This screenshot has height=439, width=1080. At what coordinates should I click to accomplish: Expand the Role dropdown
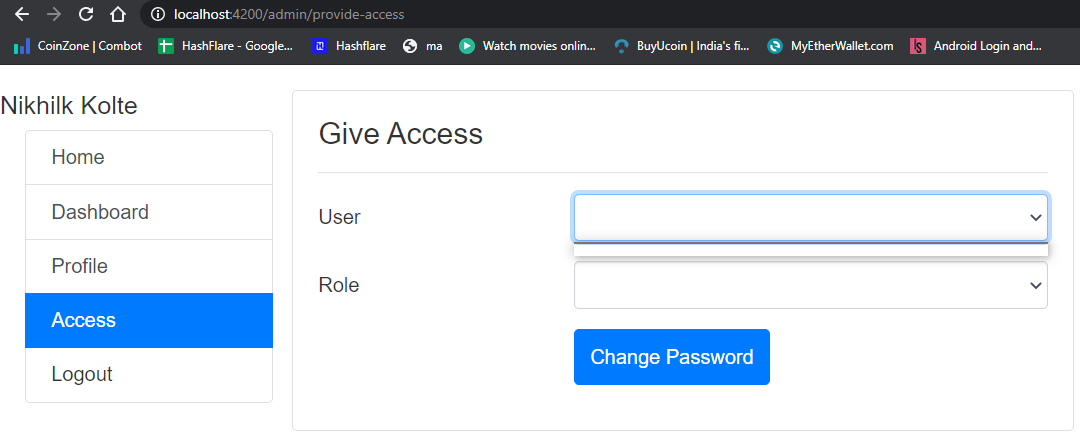[810, 285]
